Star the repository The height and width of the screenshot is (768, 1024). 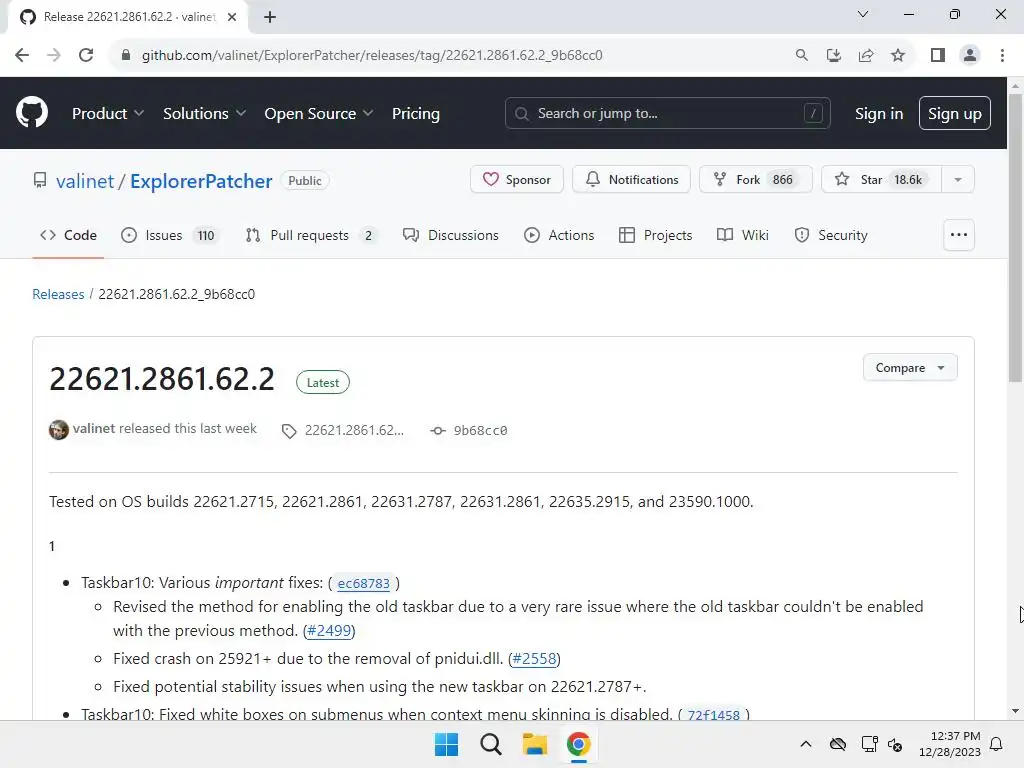pyautogui.click(x=881, y=180)
